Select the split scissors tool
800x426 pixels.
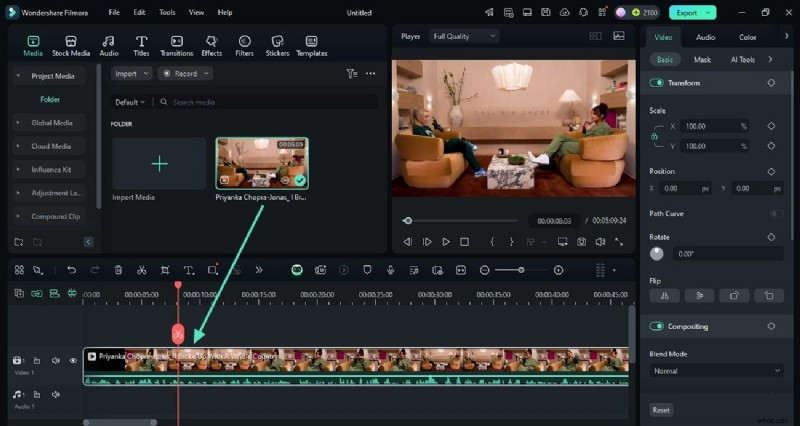(141, 270)
